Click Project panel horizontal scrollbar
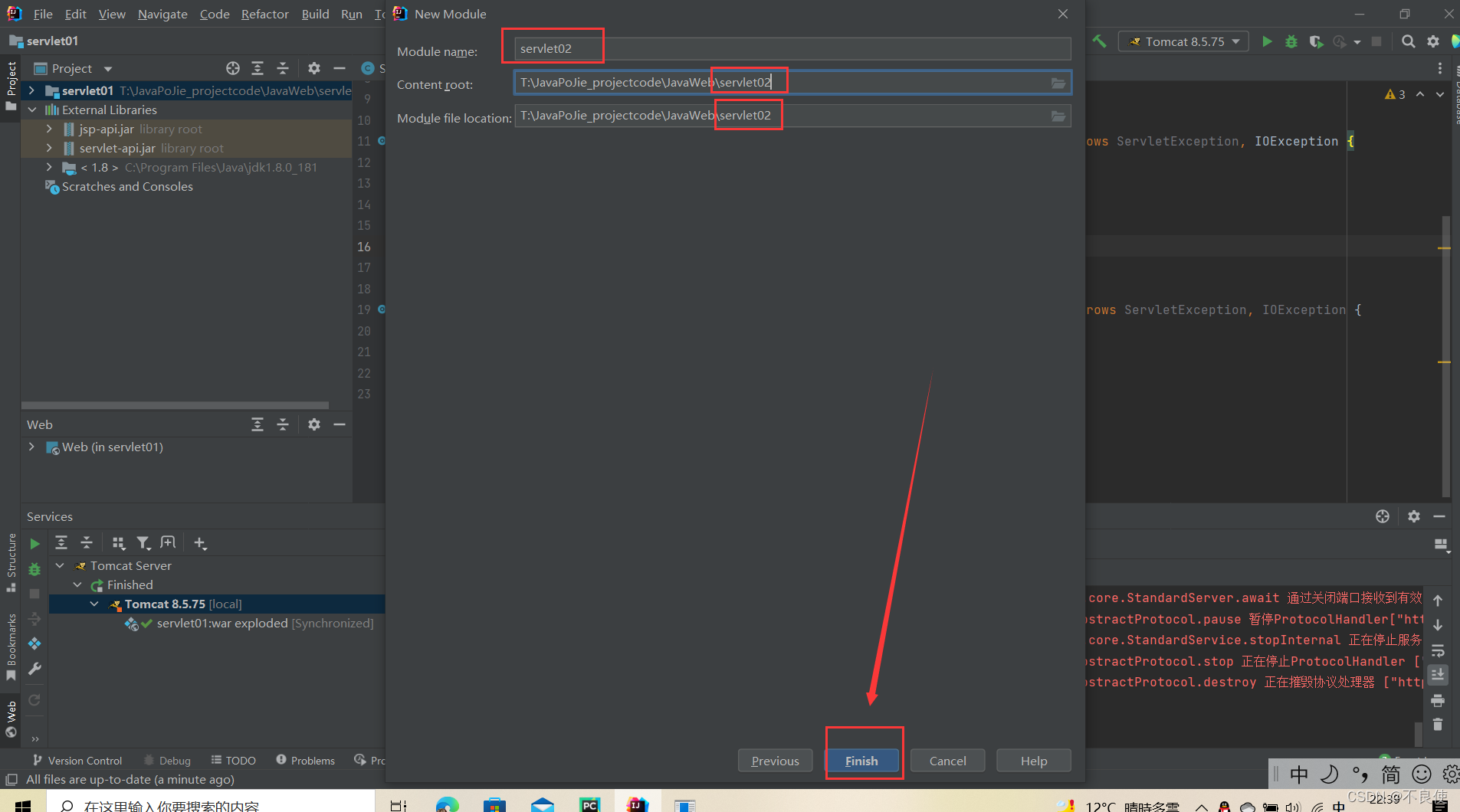The image size is (1460, 812). tap(175, 405)
